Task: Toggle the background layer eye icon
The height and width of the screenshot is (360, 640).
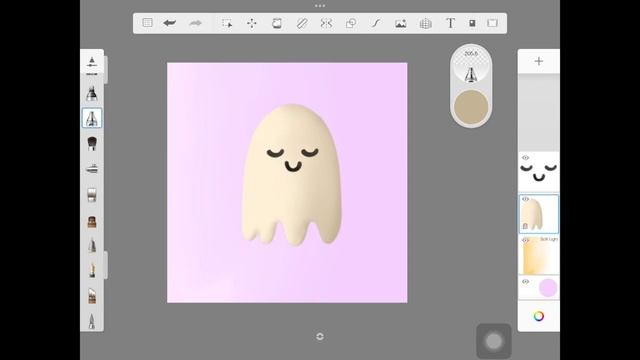Action: tap(526, 282)
